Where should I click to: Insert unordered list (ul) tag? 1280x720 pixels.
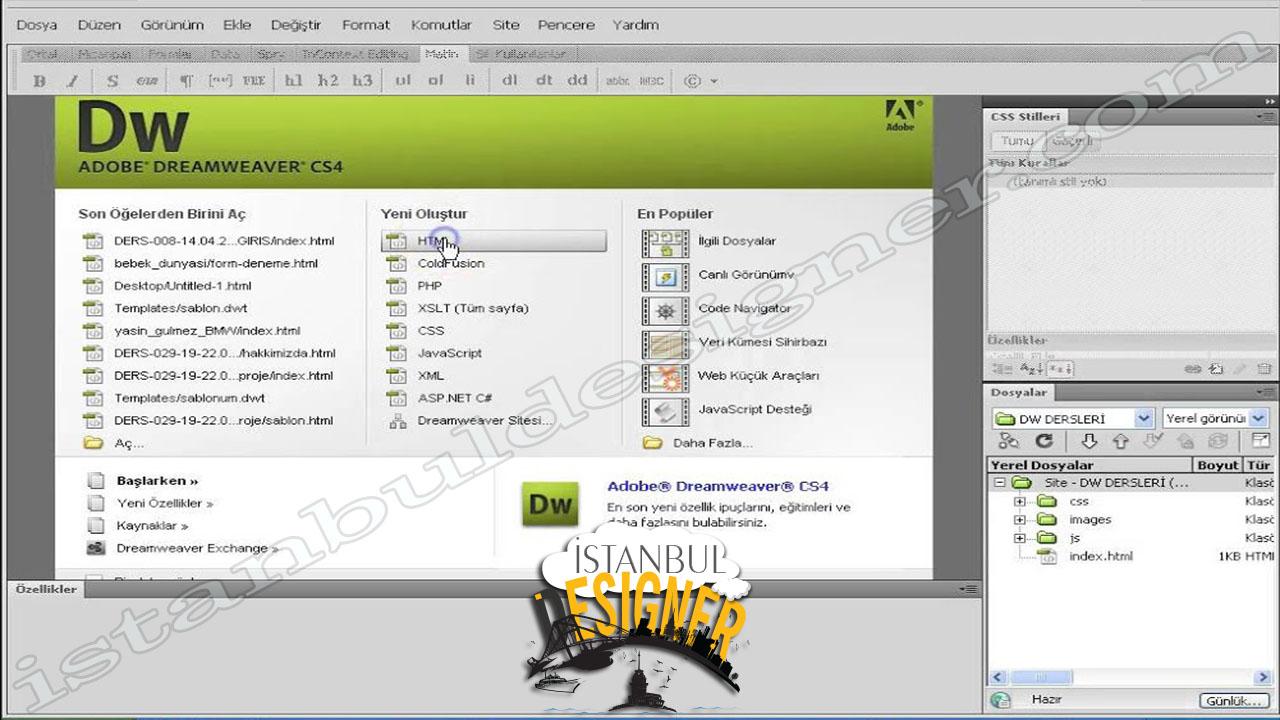[403, 81]
